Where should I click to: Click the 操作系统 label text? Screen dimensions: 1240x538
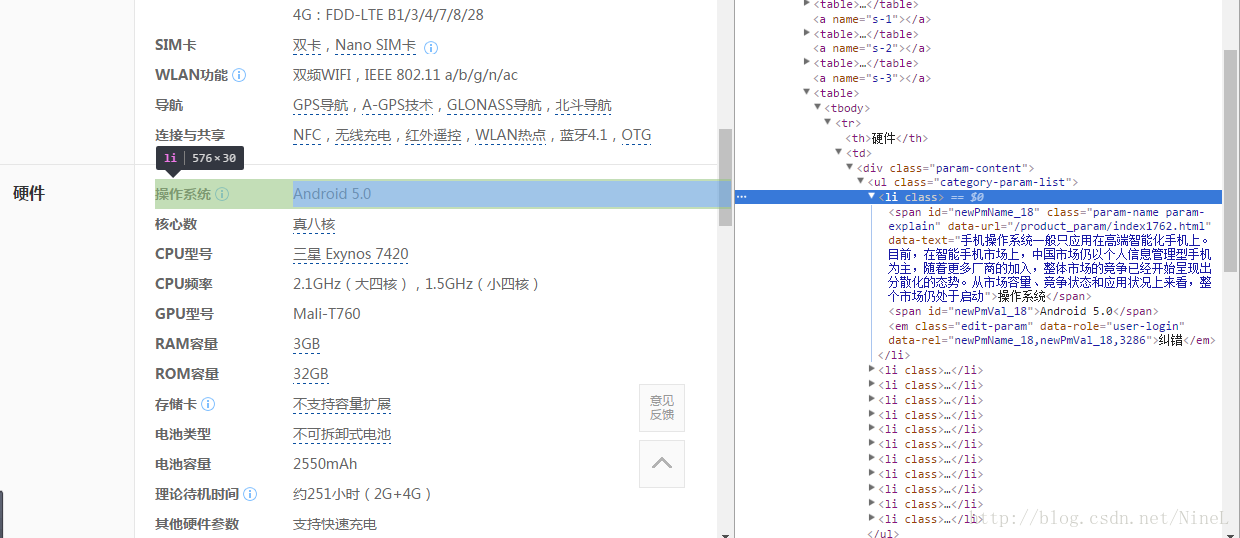(183, 194)
